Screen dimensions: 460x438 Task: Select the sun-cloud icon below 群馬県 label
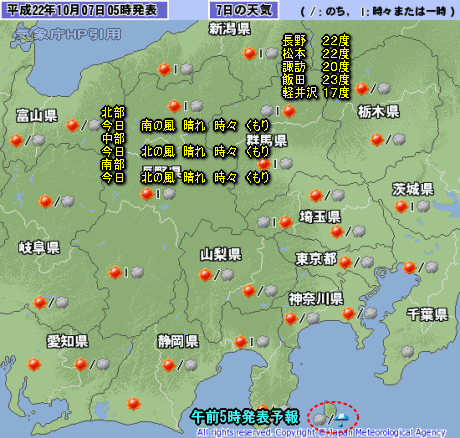(275, 164)
